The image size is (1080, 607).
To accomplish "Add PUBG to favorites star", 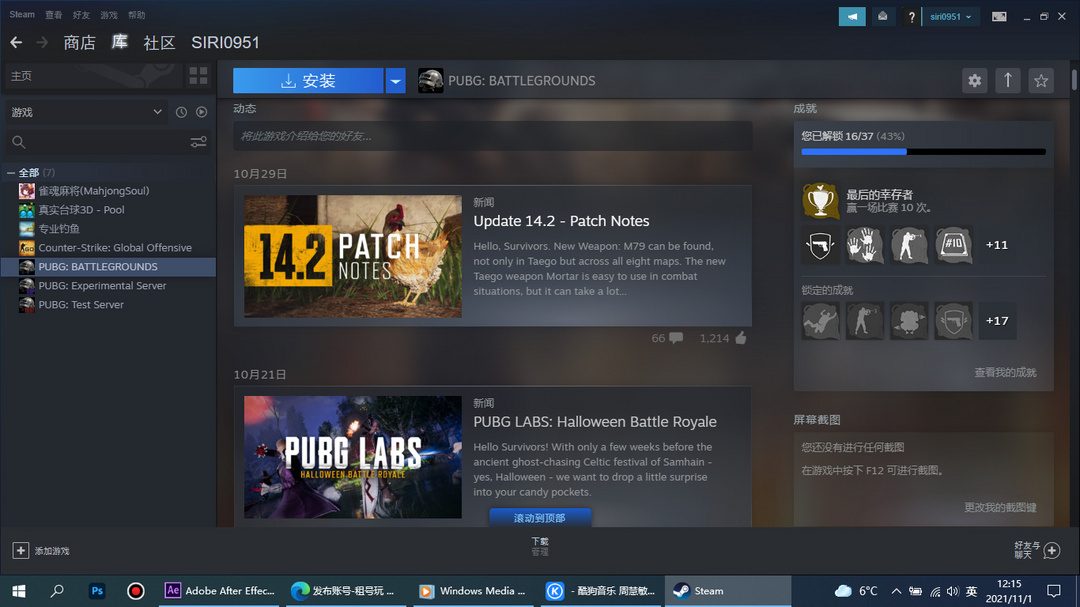I will (1041, 81).
